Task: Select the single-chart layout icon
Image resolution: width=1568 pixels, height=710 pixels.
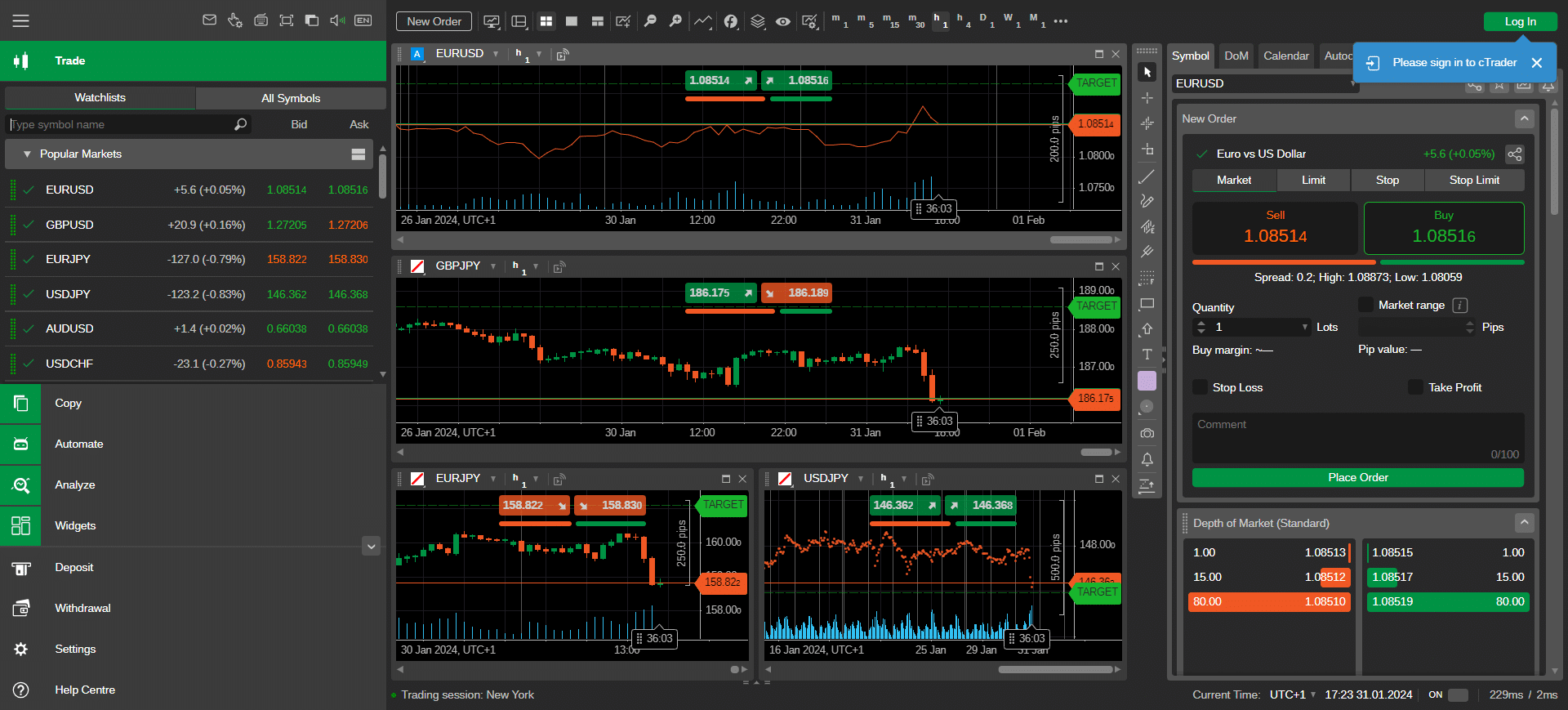Action: 572,21
